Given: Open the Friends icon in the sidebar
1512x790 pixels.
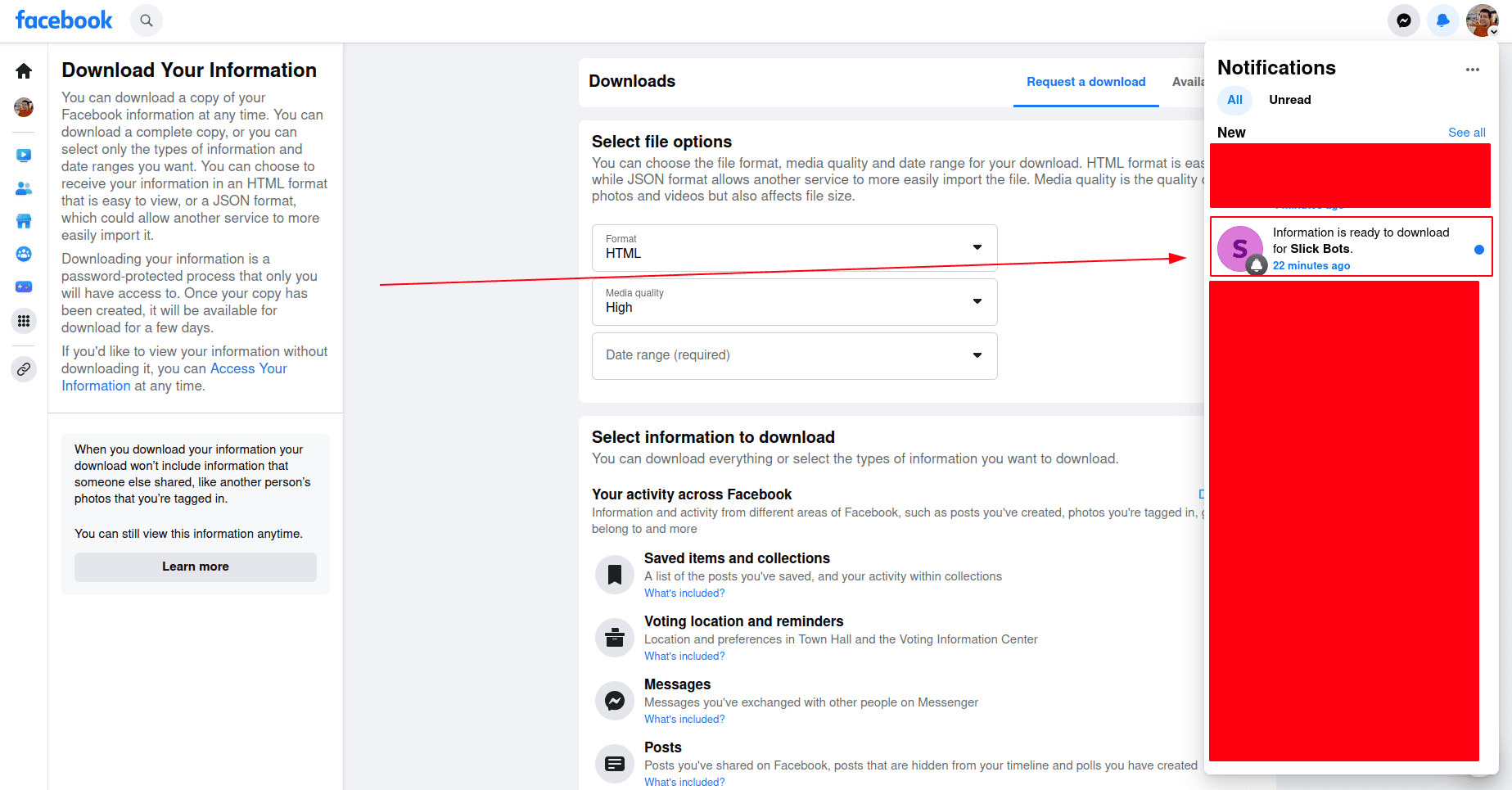Looking at the screenshot, I should pos(24,188).
